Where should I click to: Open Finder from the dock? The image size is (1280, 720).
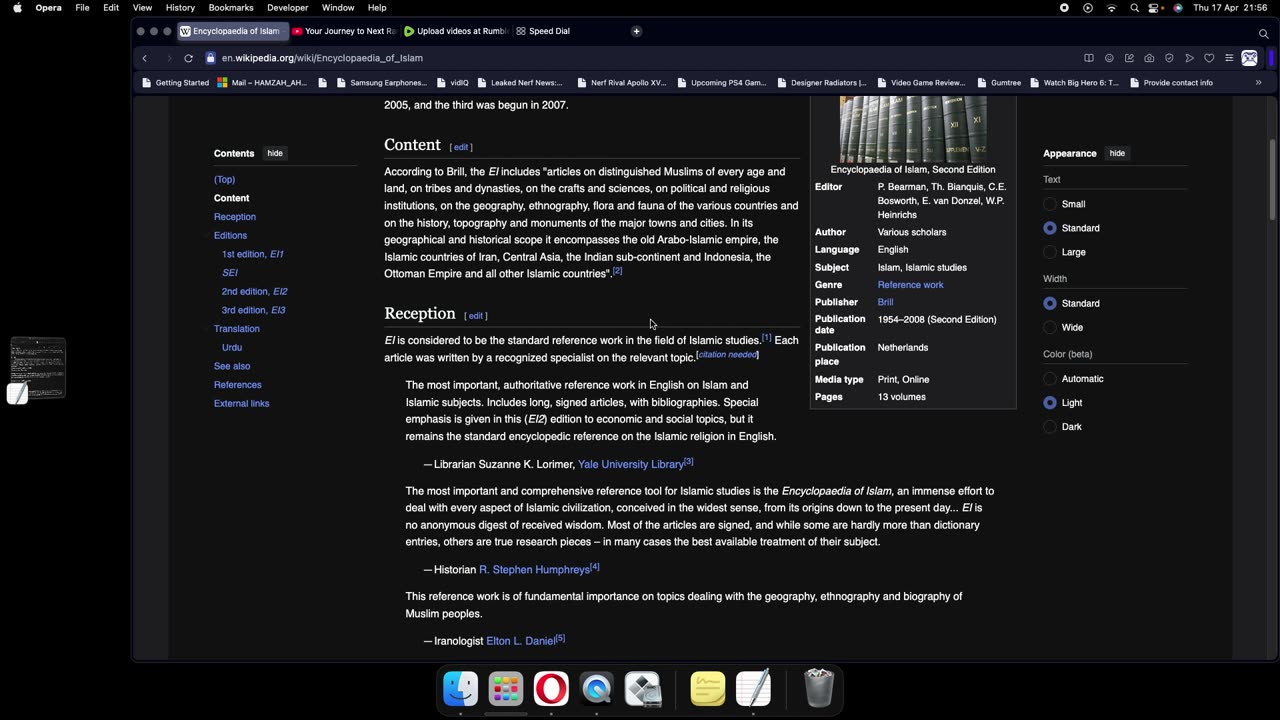(460, 688)
